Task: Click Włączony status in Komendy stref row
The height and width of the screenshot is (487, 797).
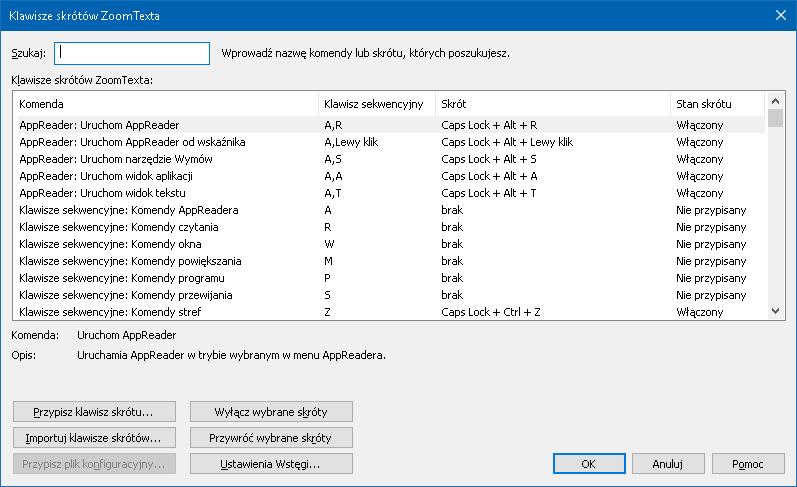Action: (x=699, y=312)
